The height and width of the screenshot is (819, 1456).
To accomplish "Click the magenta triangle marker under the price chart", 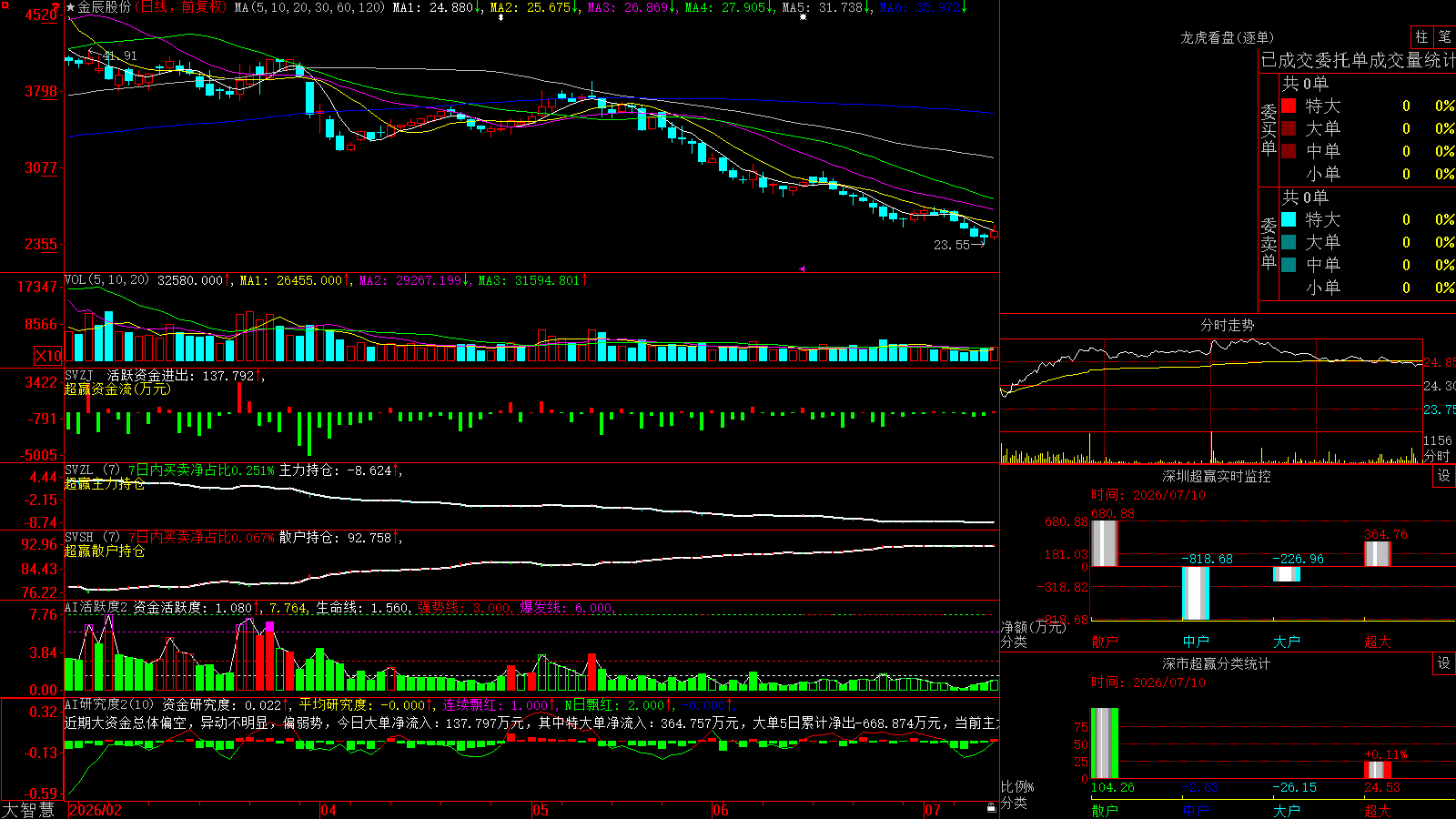I will point(802,268).
